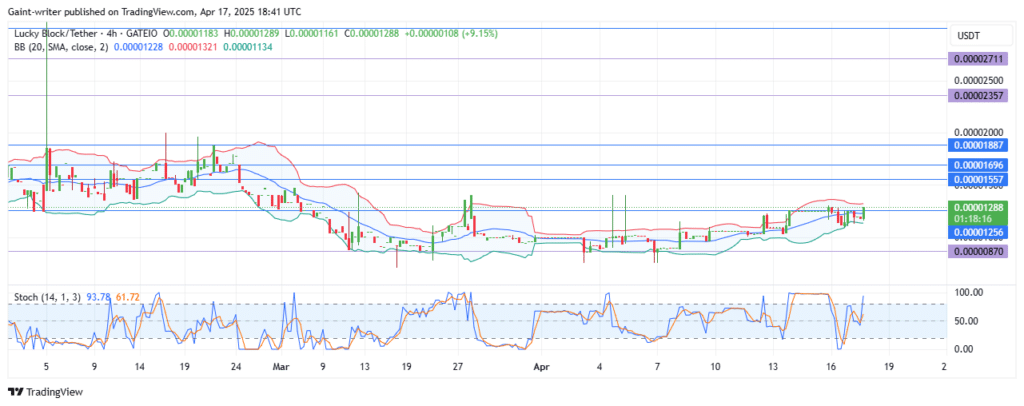Screen dimensions: 1024x406
Task: Click the 0.00001557 price level label
Action: coord(978,180)
